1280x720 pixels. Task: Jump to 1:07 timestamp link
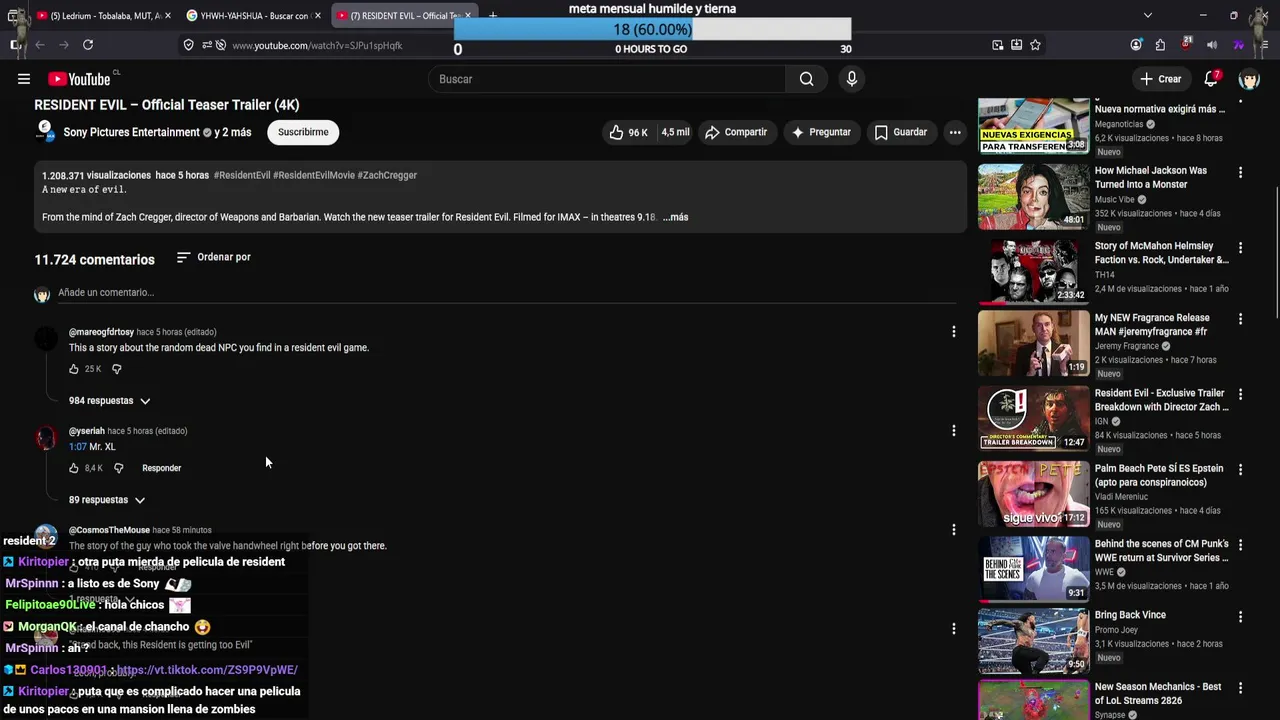tap(77, 447)
